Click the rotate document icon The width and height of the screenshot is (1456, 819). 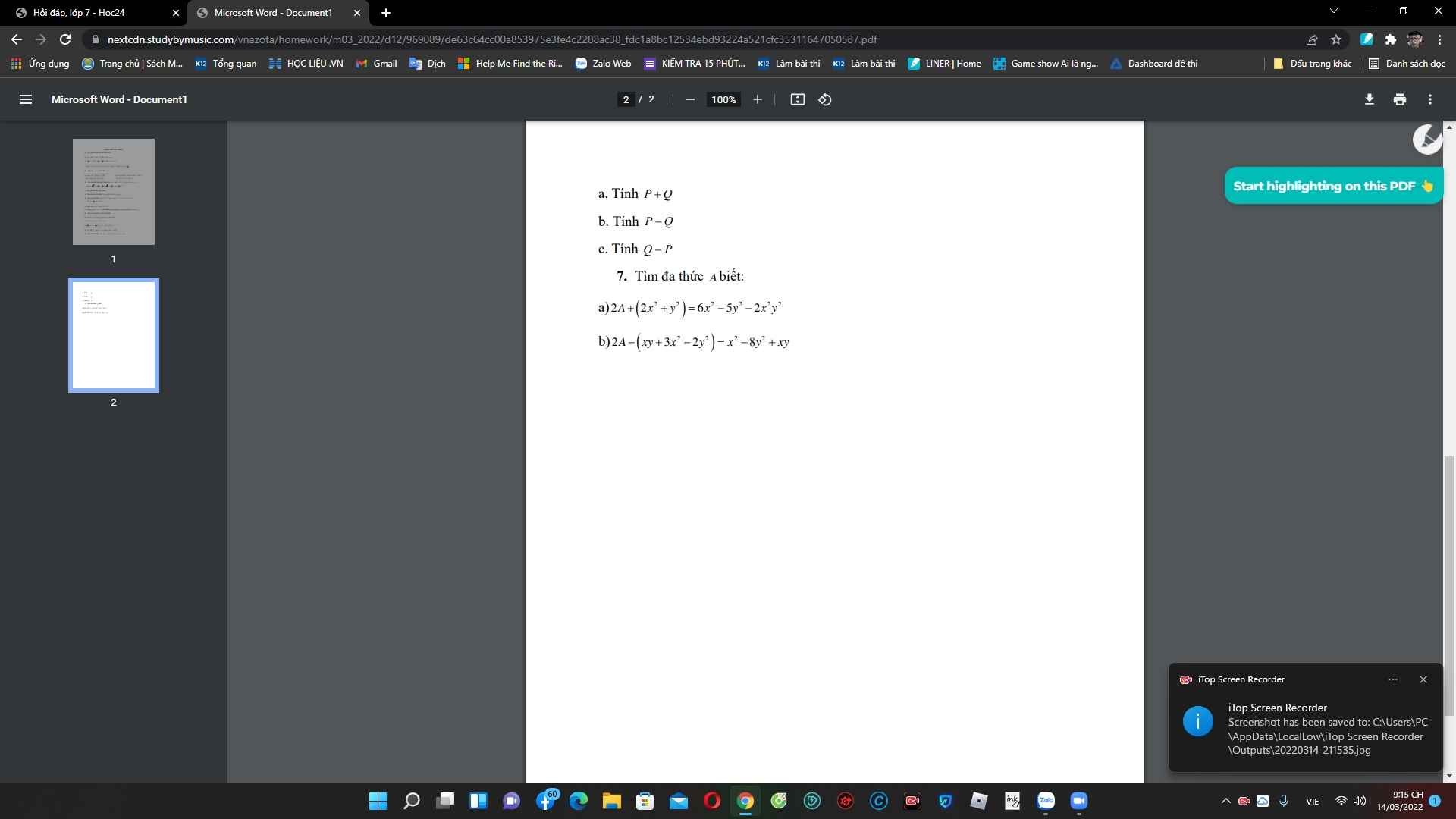tap(824, 99)
